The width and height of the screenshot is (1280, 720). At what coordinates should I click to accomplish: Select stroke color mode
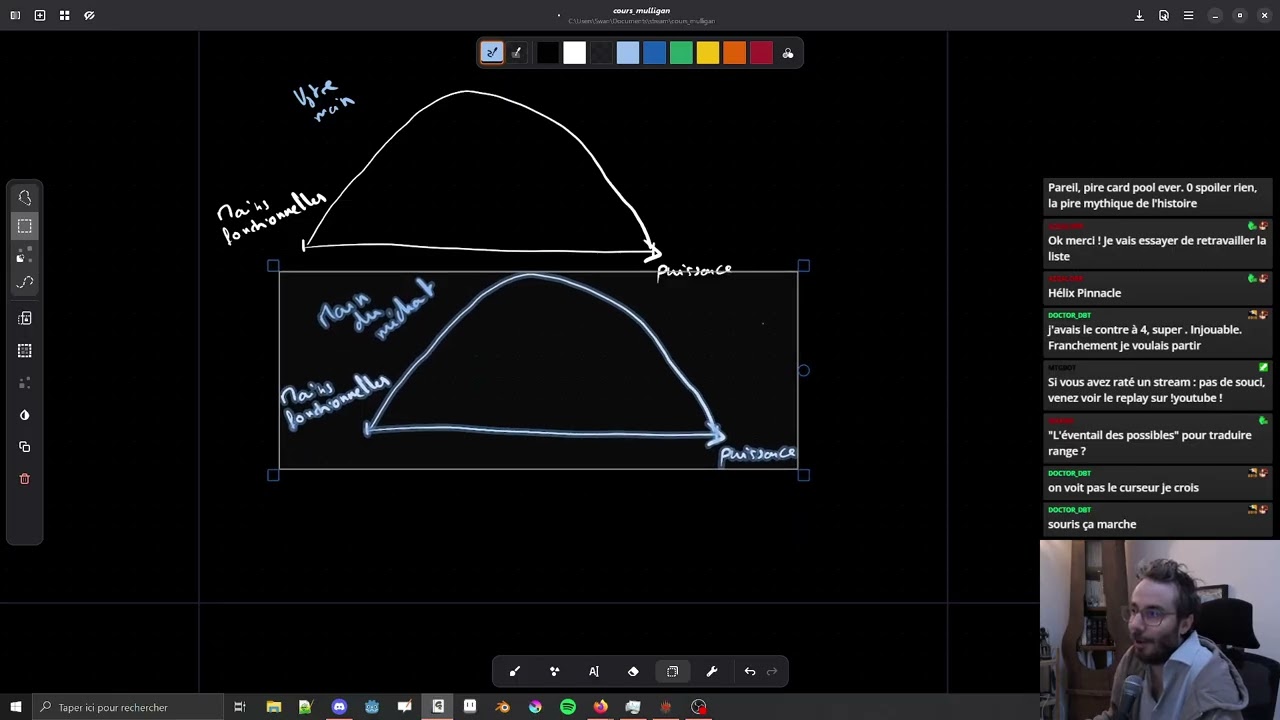point(492,53)
